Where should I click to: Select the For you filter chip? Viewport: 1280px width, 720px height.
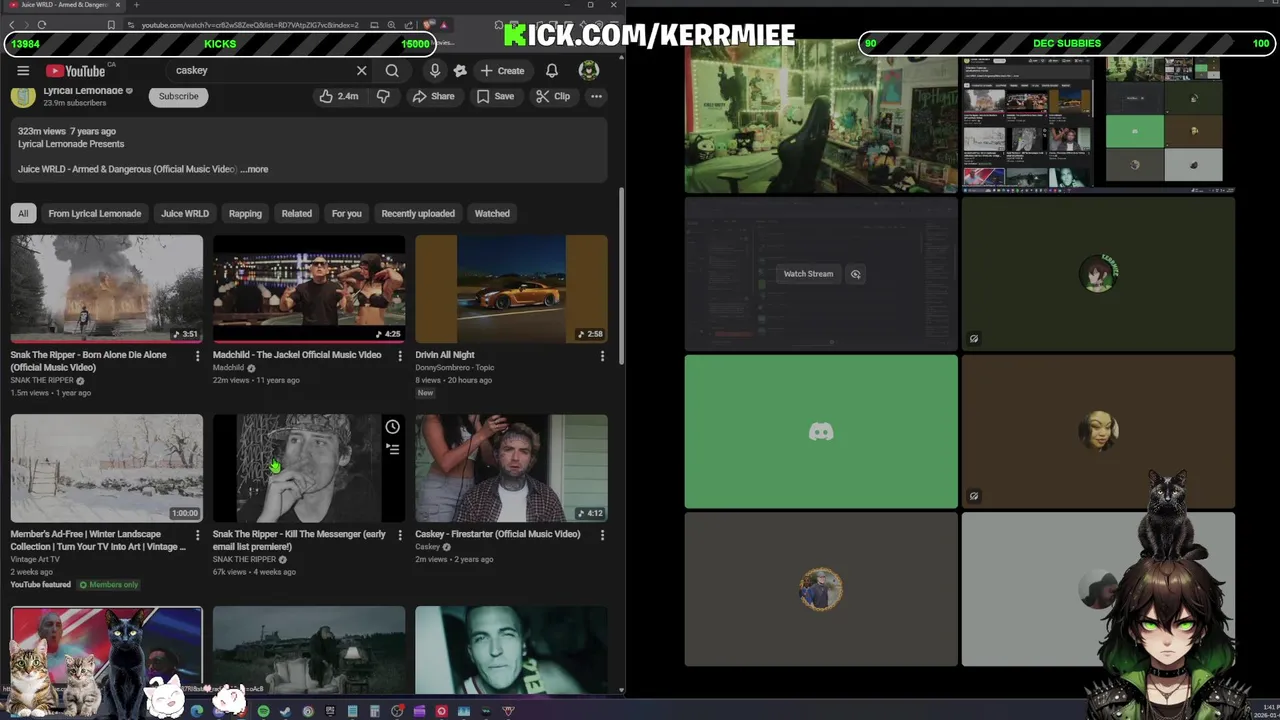[x=347, y=213]
